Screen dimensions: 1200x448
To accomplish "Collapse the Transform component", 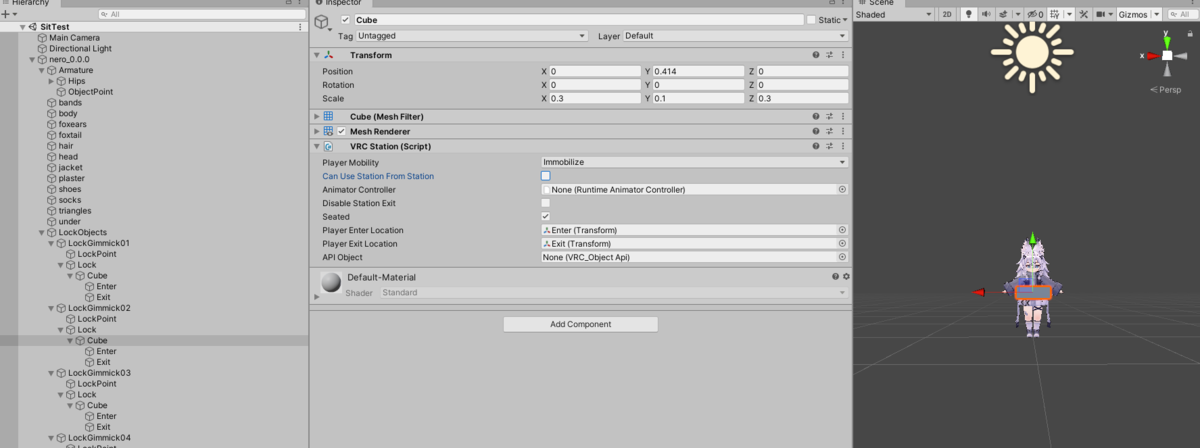I will [317, 55].
